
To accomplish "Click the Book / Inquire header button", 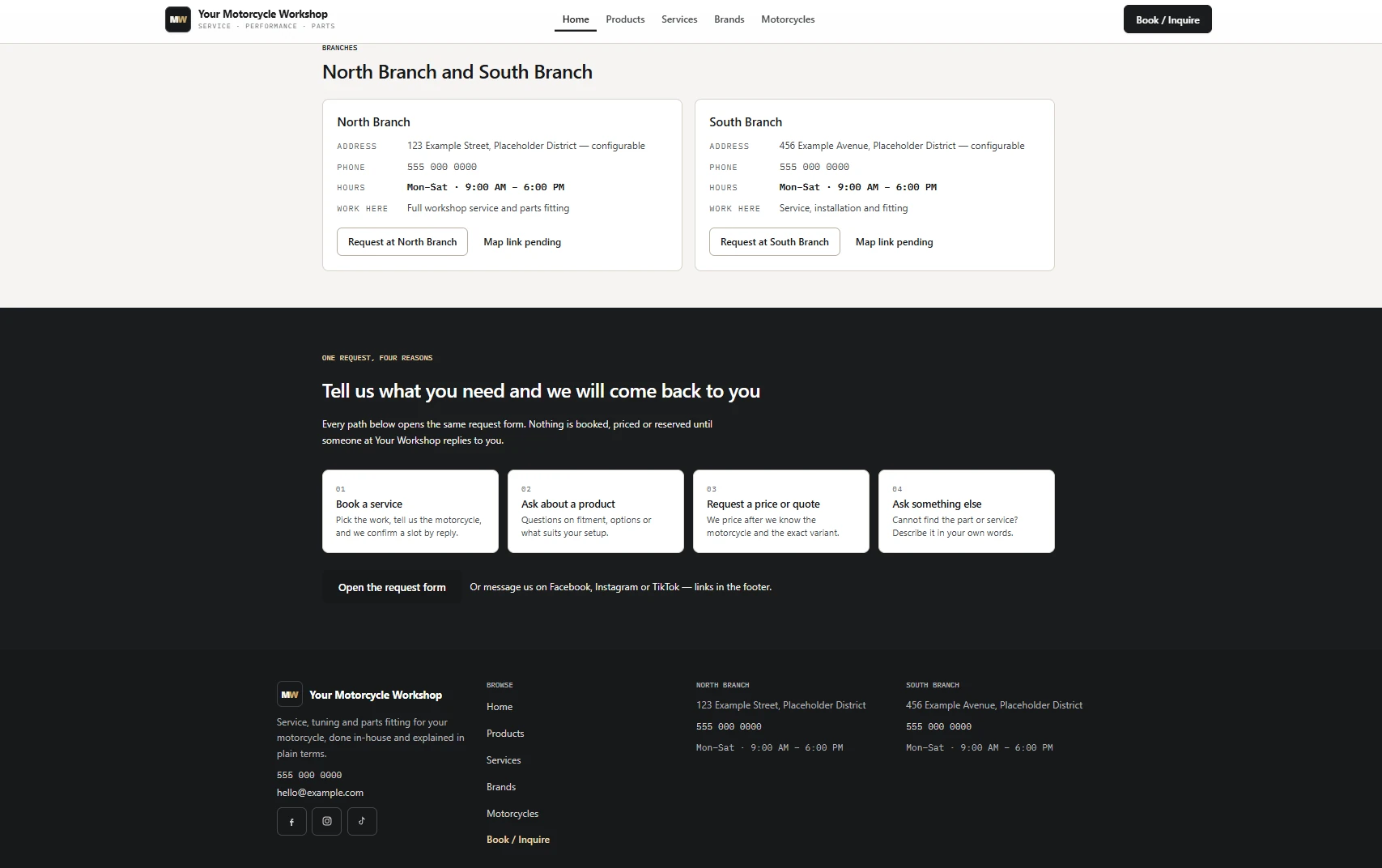I will 1167,19.
